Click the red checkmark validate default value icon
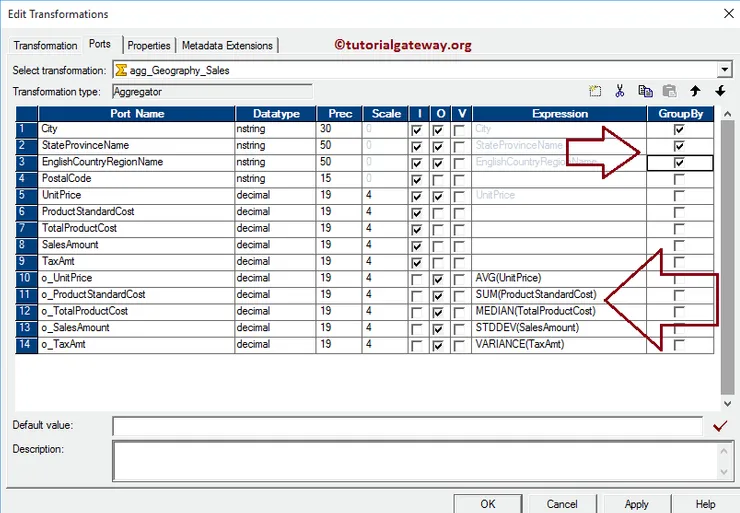Image resolution: width=740 pixels, height=513 pixels. coord(720,426)
